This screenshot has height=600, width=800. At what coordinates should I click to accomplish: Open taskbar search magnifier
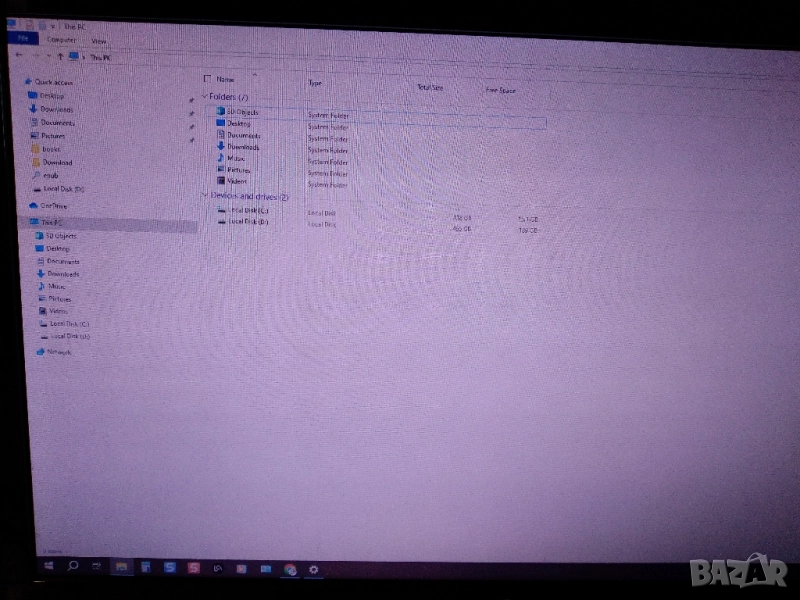(x=73, y=566)
